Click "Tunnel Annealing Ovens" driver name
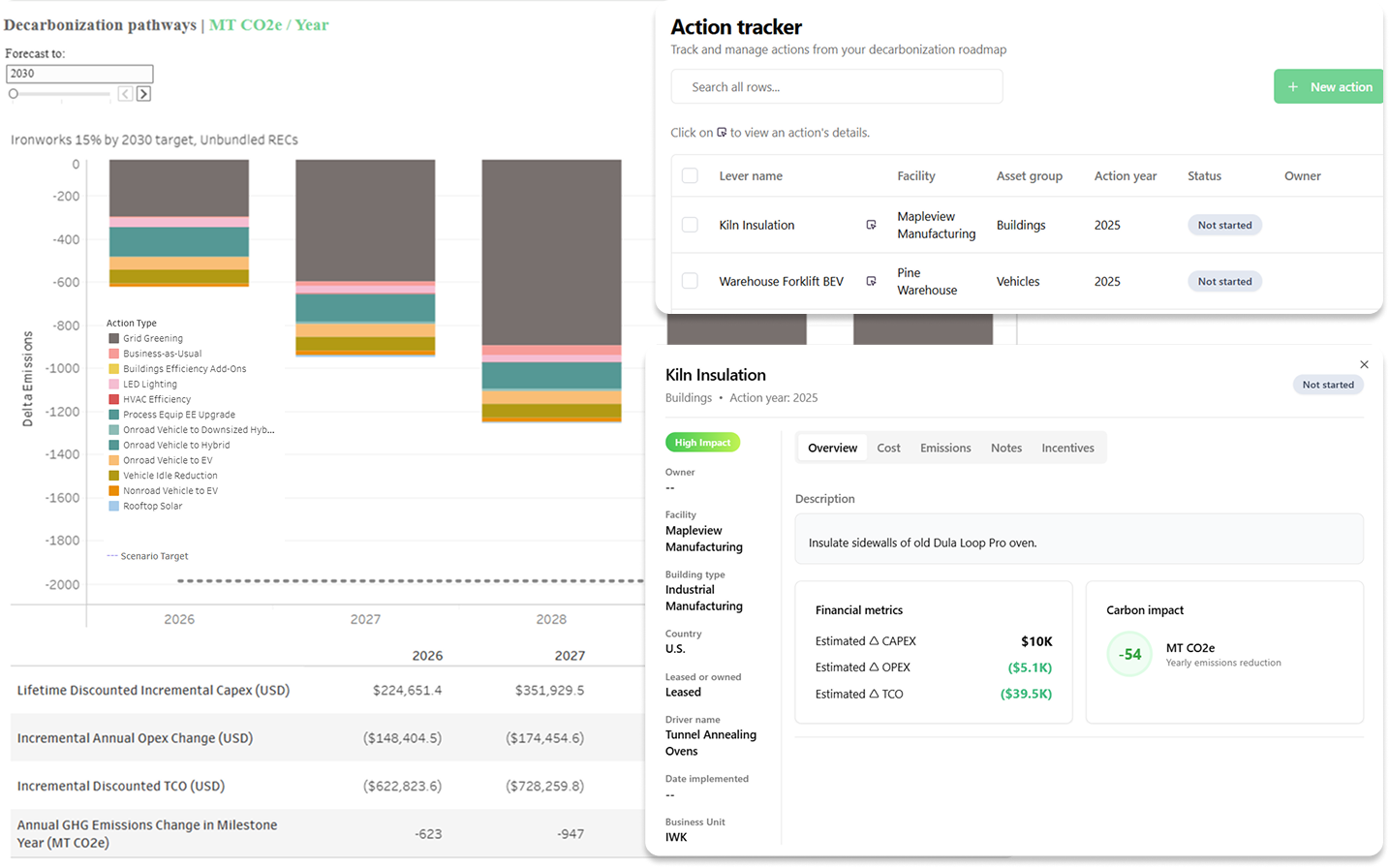 tap(711, 743)
